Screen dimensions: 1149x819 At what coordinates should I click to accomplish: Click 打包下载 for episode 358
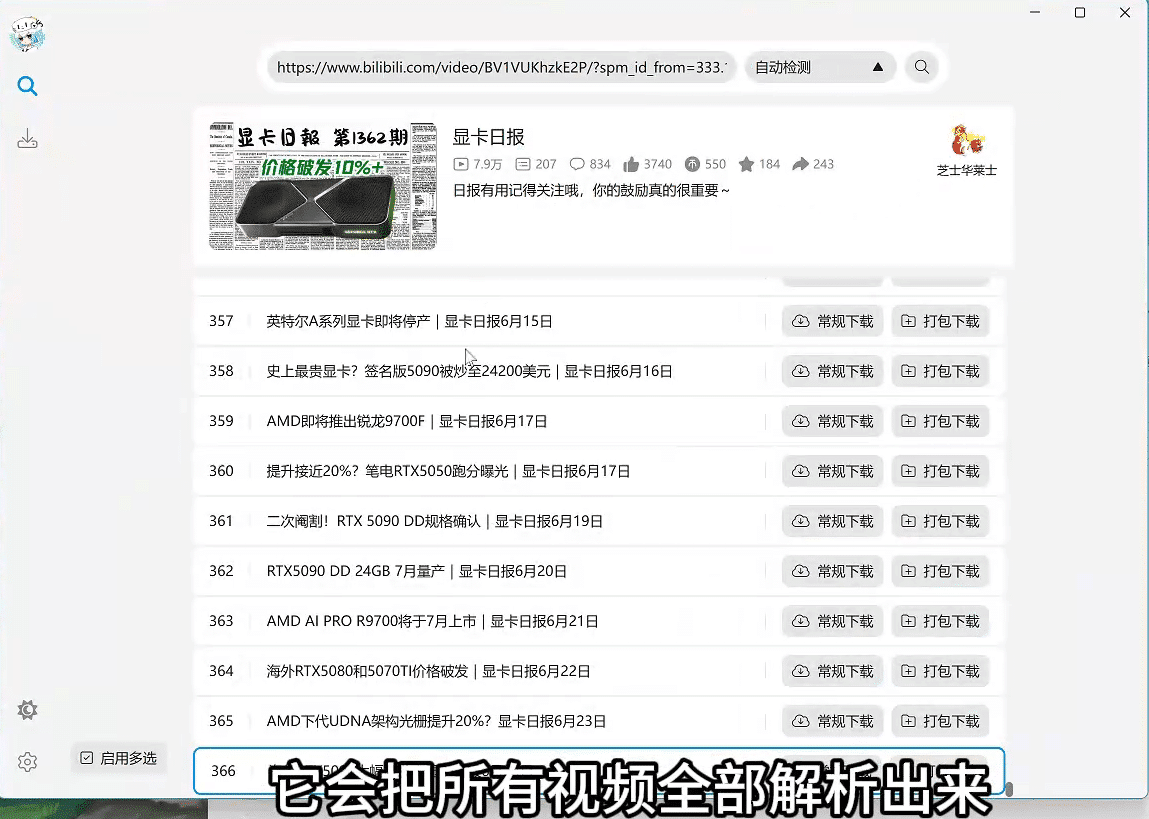tap(940, 371)
